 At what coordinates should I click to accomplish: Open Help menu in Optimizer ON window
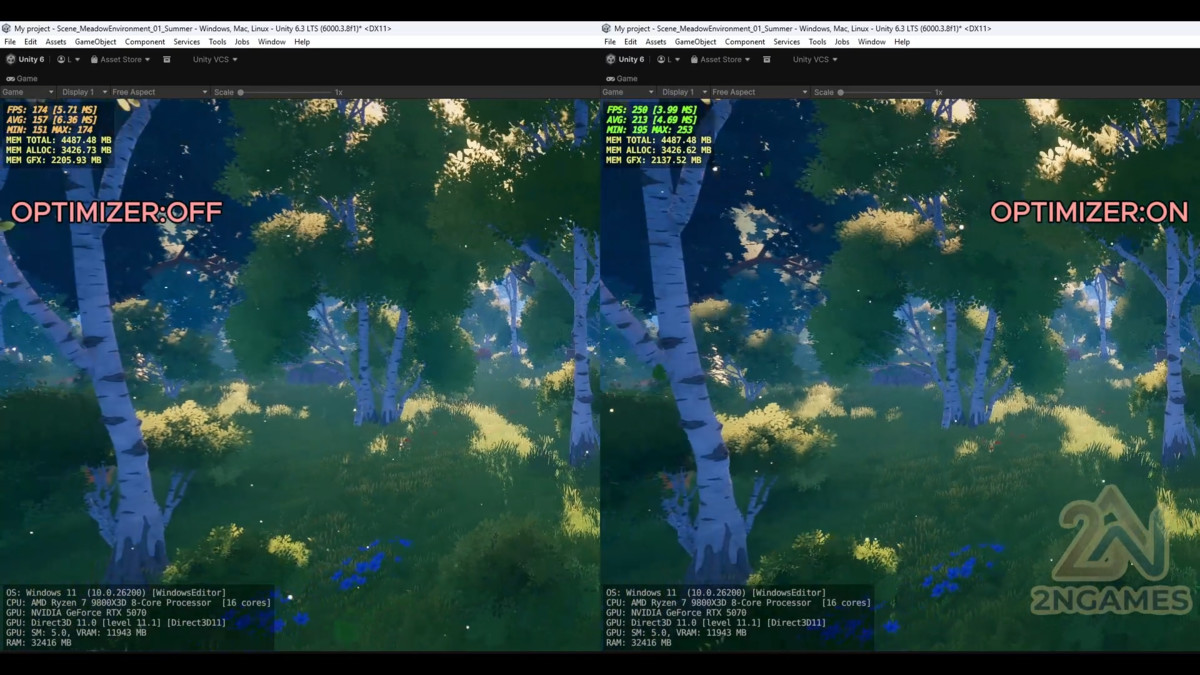902,42
